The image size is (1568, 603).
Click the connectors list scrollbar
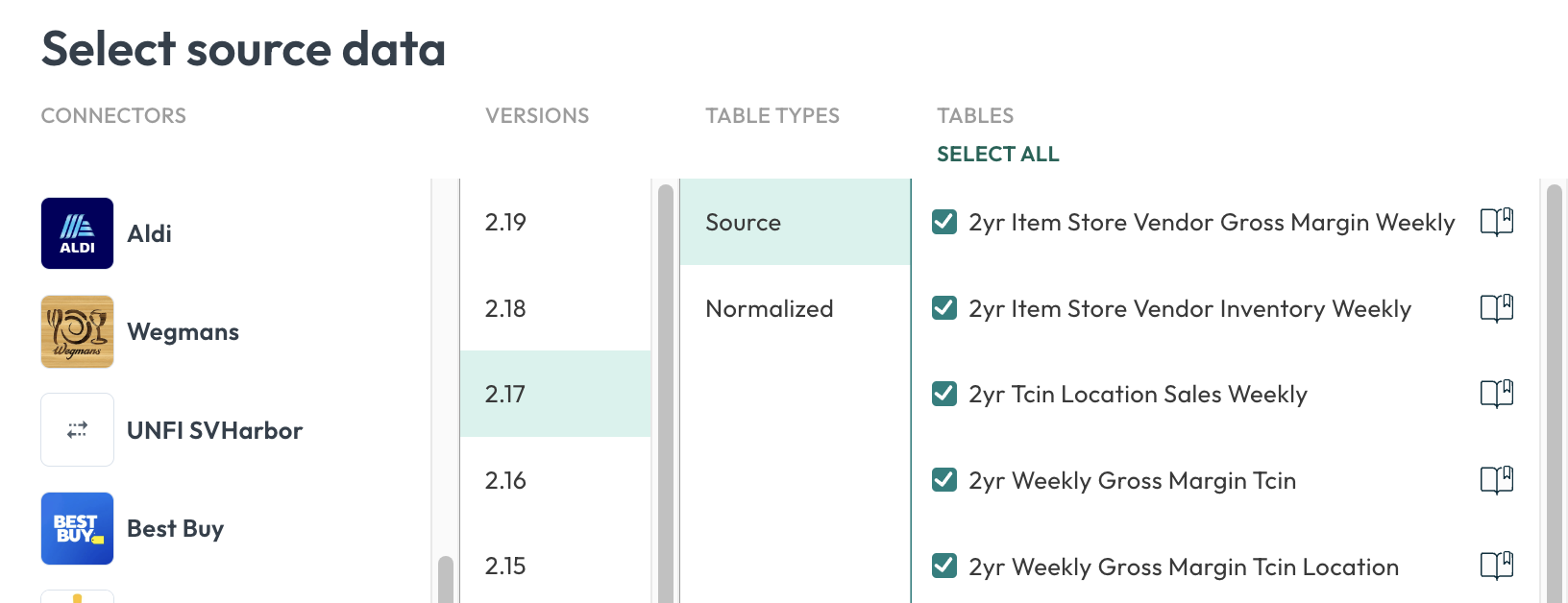click(445, 579)
